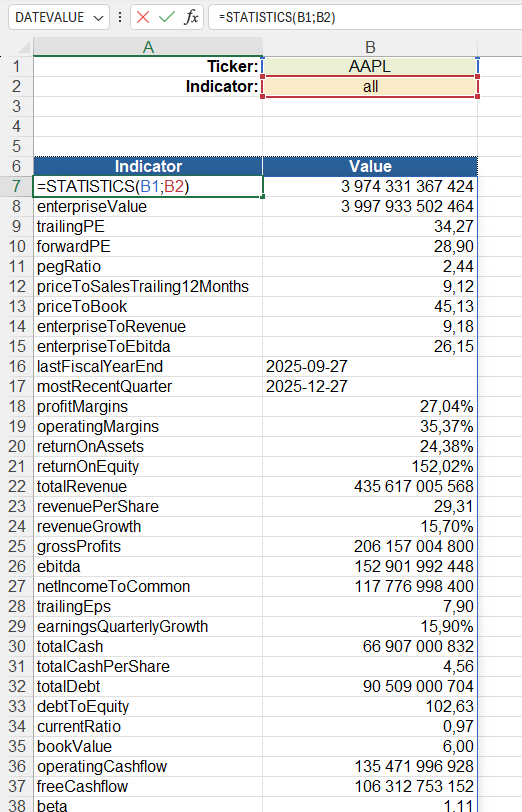
Task: Click the blue Value header cell
Action: click(x=370, y=166)
